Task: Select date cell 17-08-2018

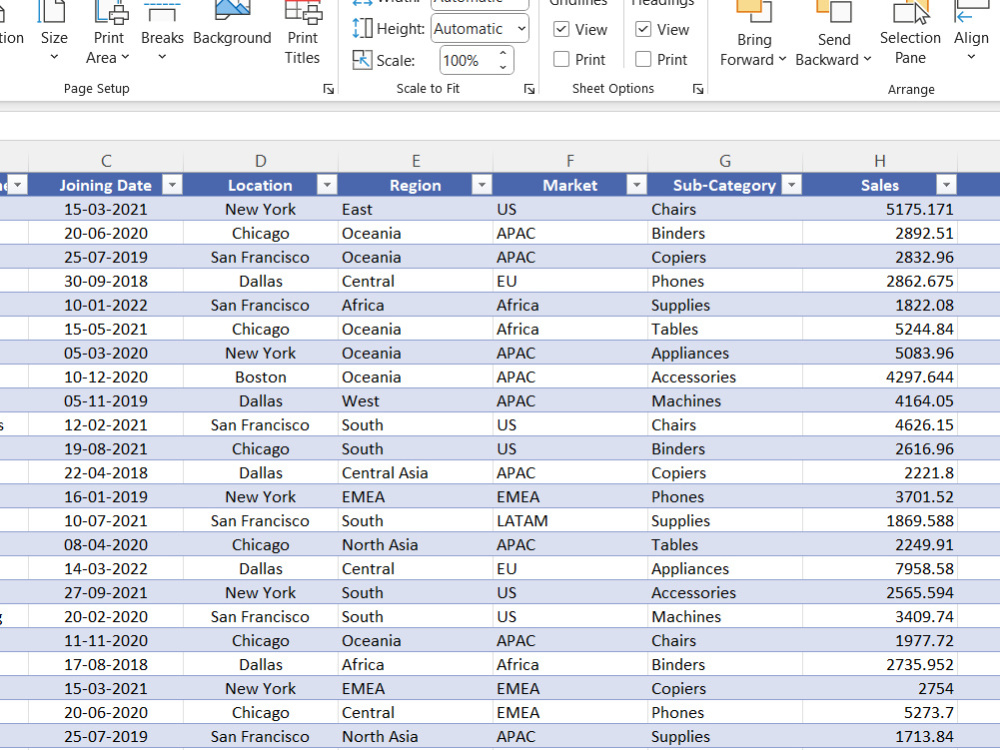Action: click(106, 665)
